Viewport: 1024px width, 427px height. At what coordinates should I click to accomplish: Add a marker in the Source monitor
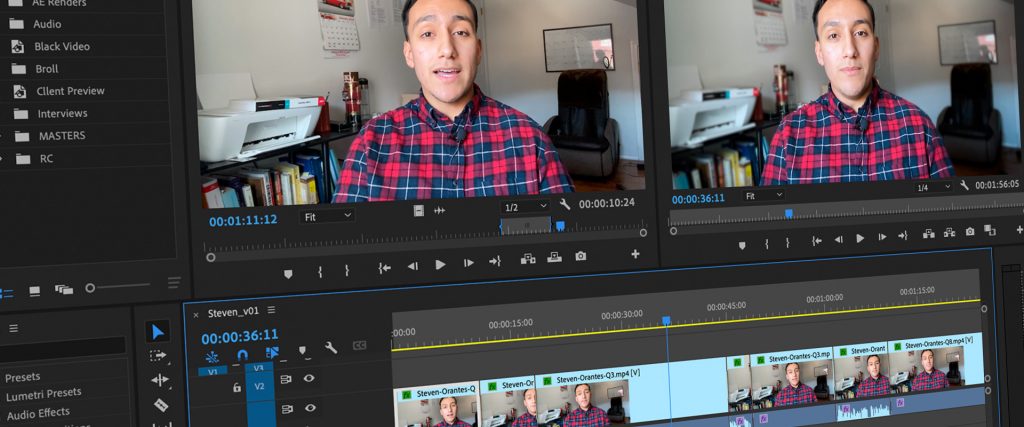288,274
